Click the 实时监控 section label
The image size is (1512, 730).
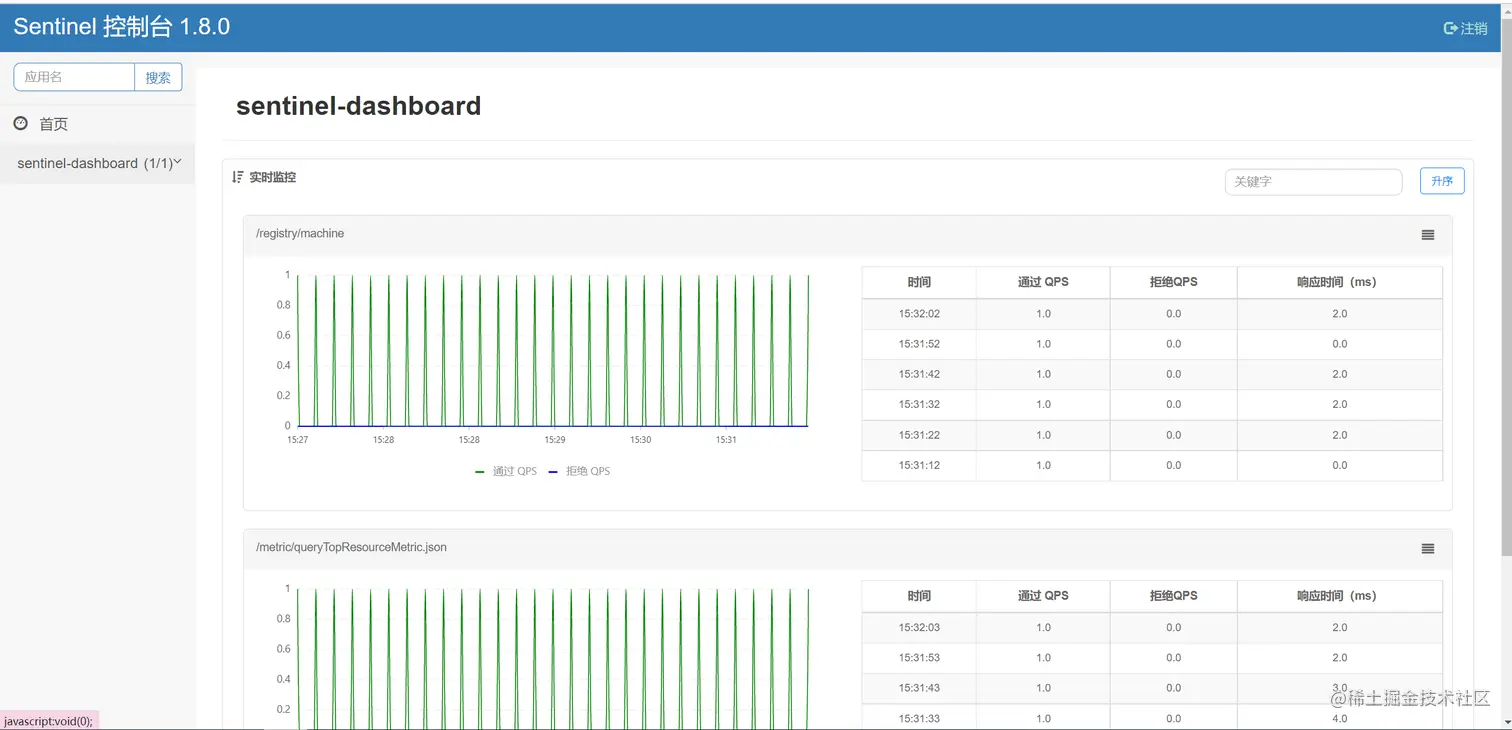(272, 177)
